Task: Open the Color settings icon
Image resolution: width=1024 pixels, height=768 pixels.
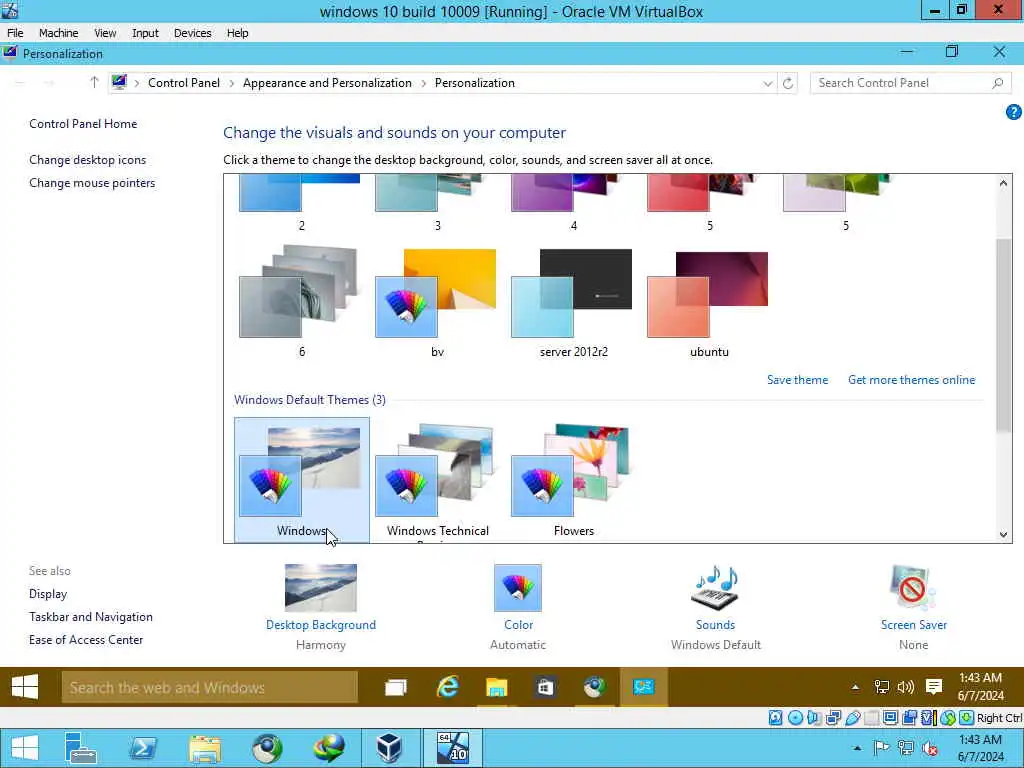Action: 518,588
